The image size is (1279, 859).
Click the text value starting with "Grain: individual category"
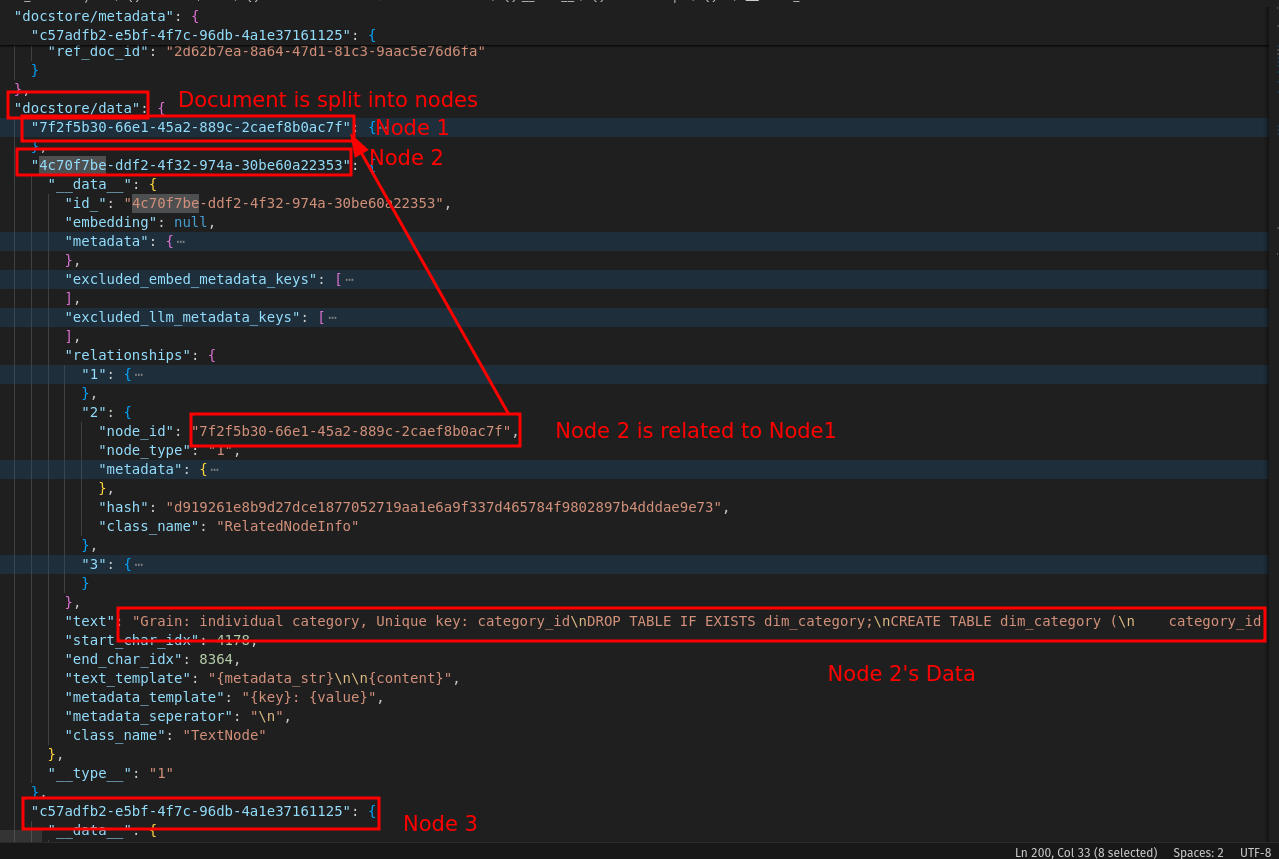[x=600, y=621]
